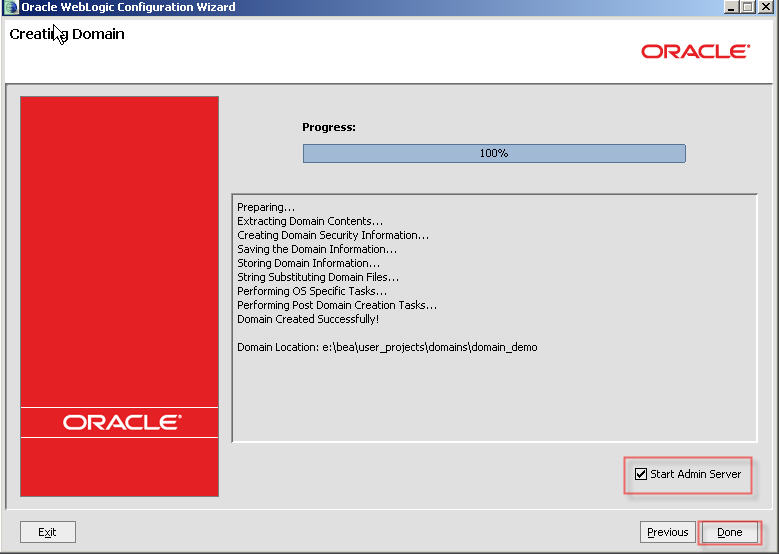Click the Domain Location path line
The height and width of the screenshot is (554, 779).
[x=387, y=347]
